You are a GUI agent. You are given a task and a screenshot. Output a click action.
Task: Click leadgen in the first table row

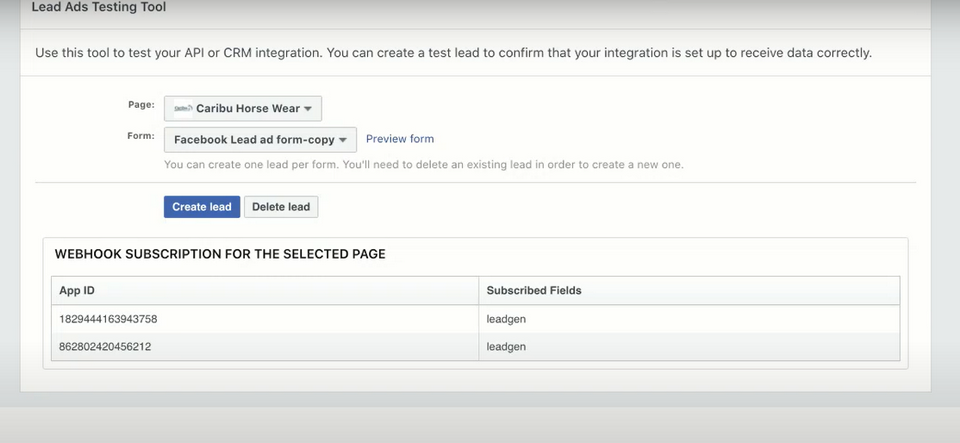tap(506, 319)
